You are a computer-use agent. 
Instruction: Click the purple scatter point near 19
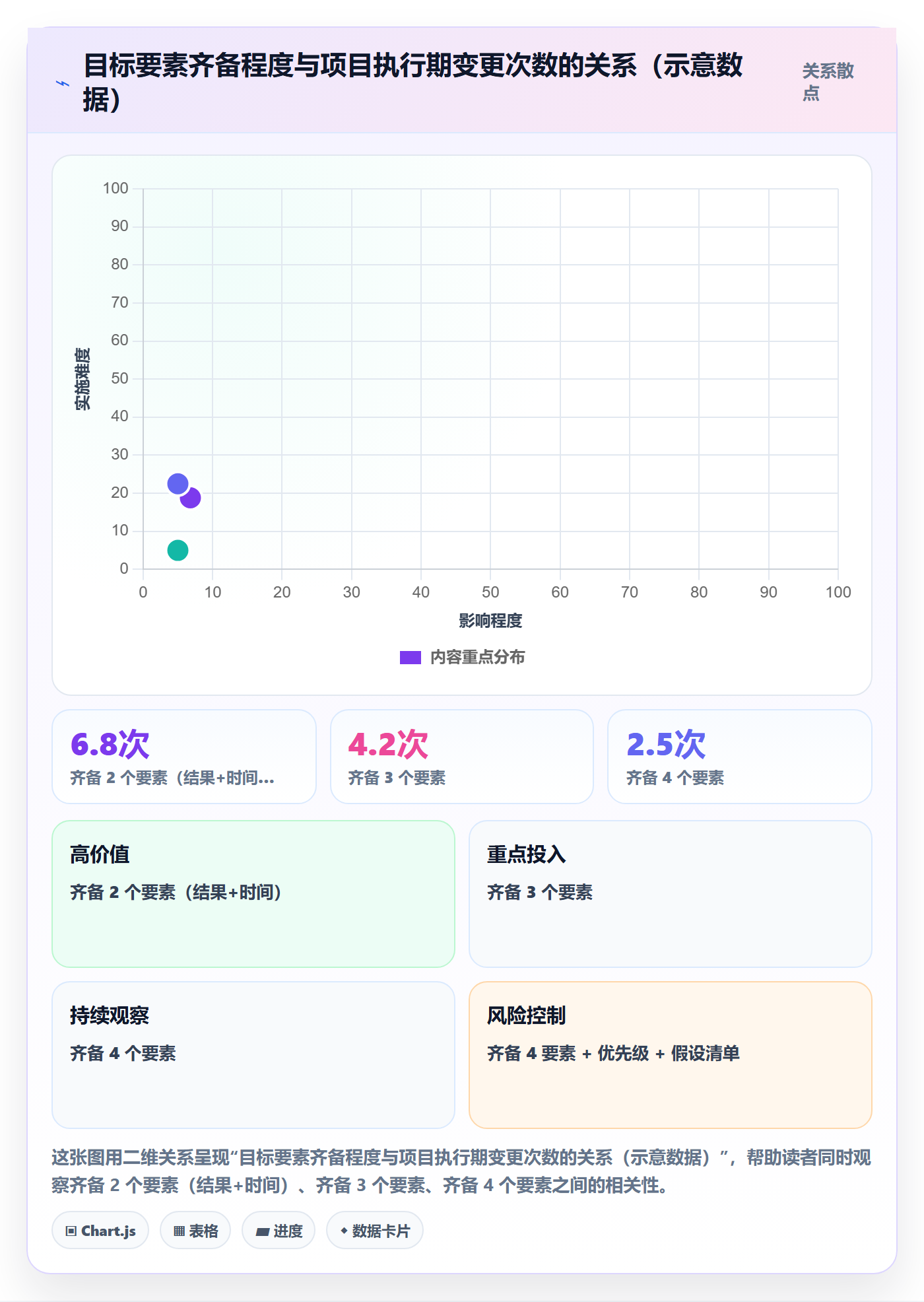point(191,498)
